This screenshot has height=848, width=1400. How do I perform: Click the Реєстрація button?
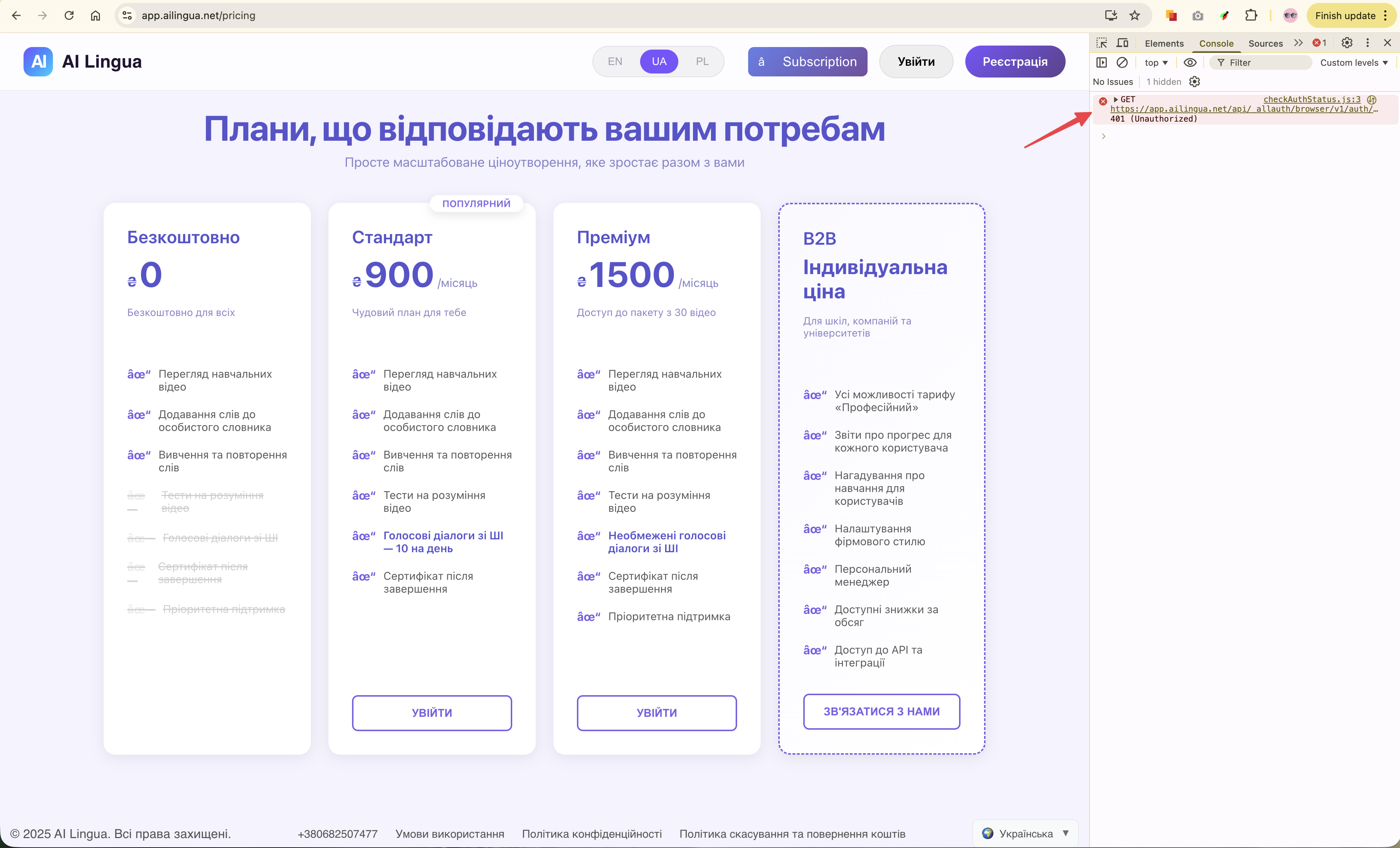tap(1015, 61)
